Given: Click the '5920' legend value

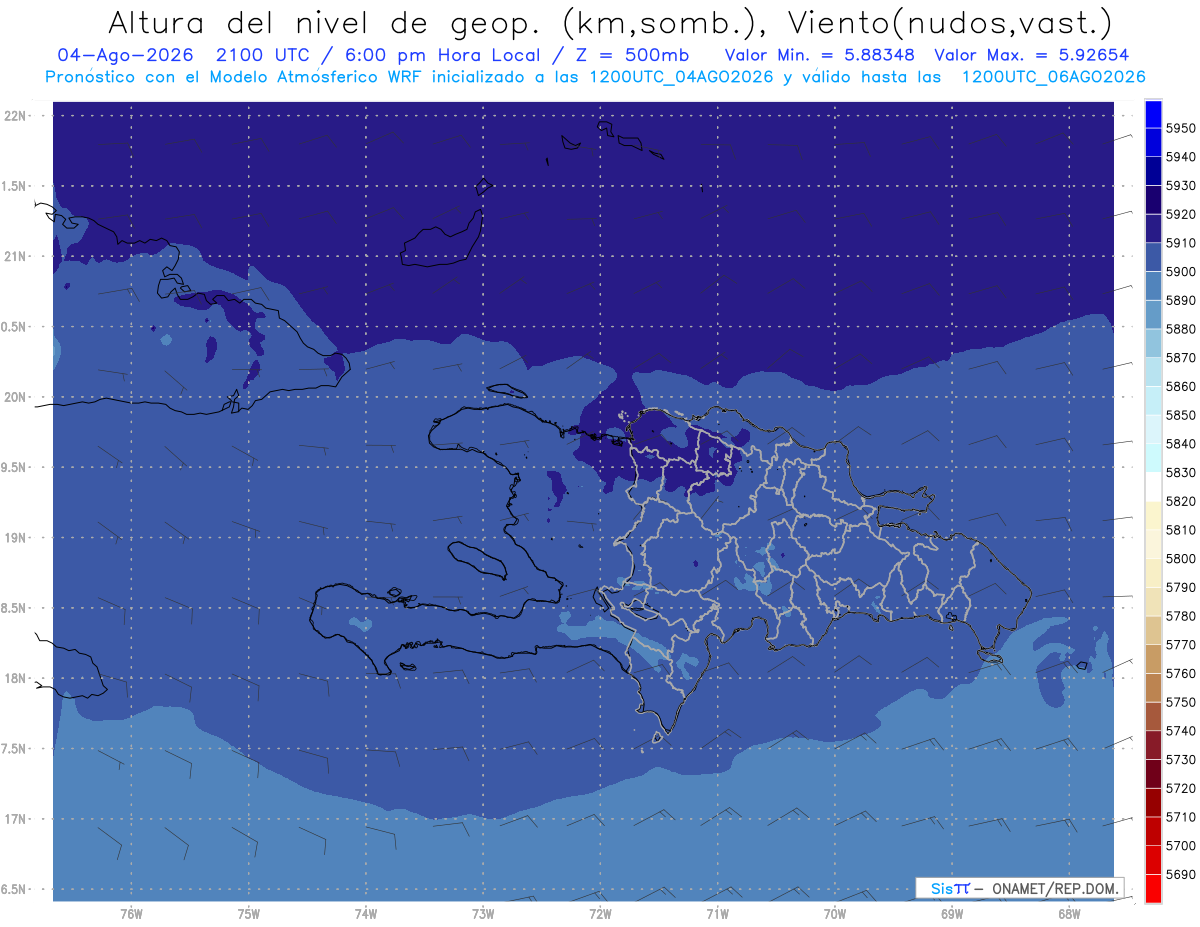Looking at the screenshot, I should [1181, 214].
